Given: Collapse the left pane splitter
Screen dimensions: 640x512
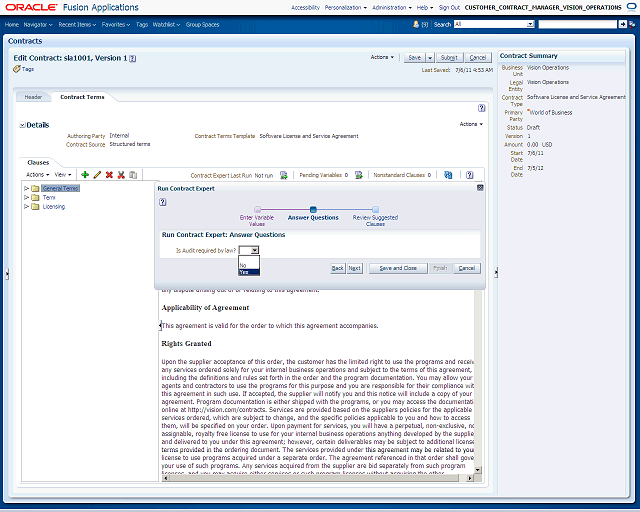Looking at the screenshot, I should [7, 274].
